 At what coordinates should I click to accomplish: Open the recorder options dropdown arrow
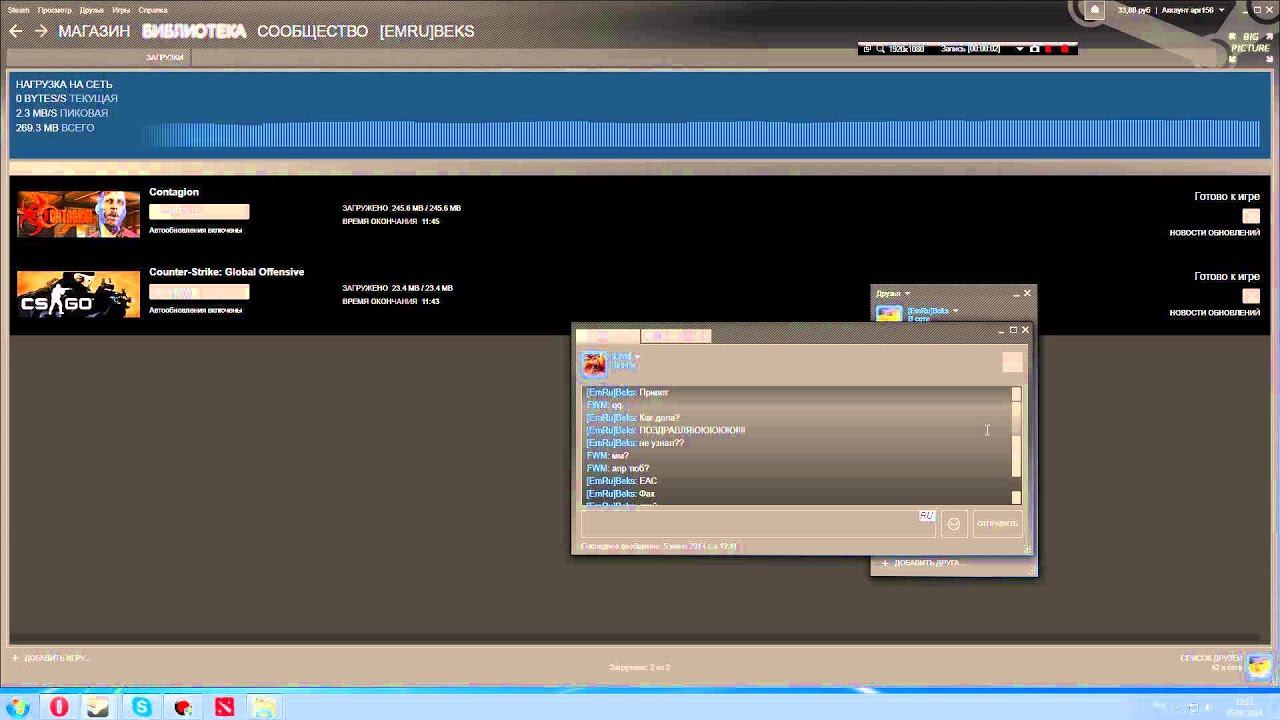click(1020, 49)
